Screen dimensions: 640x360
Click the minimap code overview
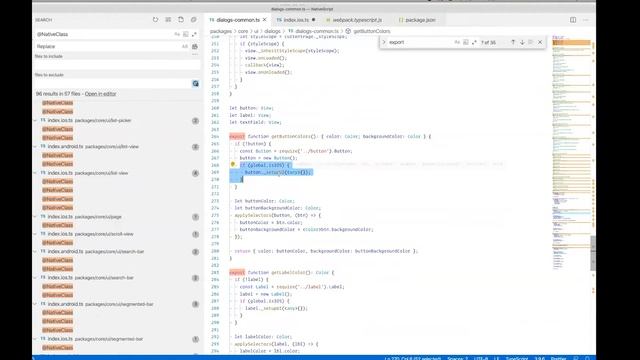[571, 153]
